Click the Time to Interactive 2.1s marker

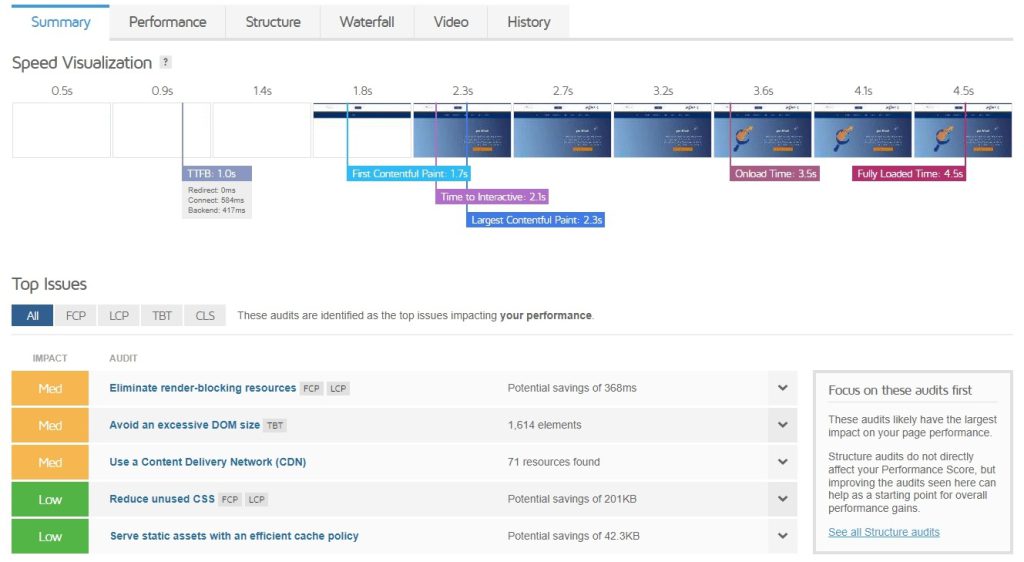492,196
